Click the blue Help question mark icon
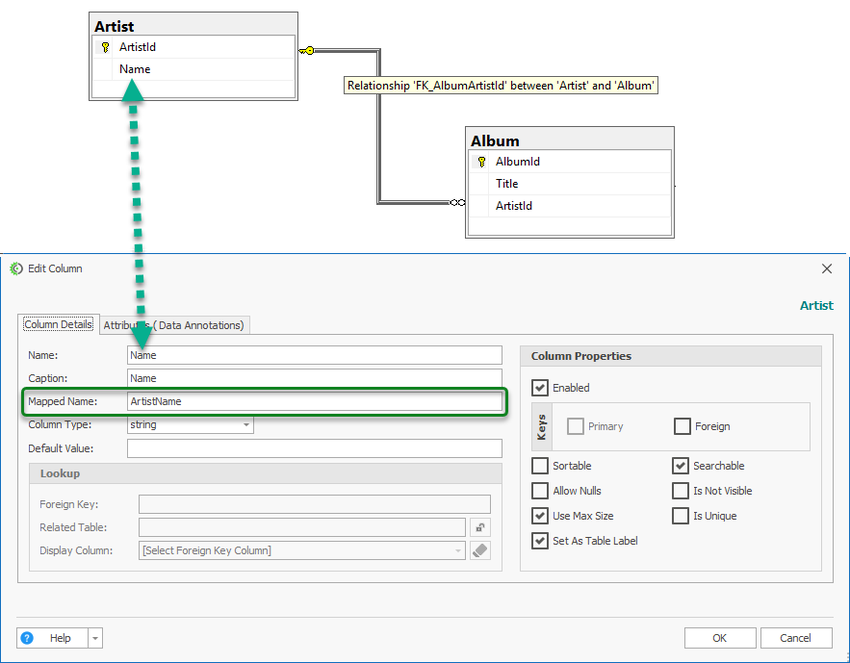850x663 pixels. click(27, 638)
